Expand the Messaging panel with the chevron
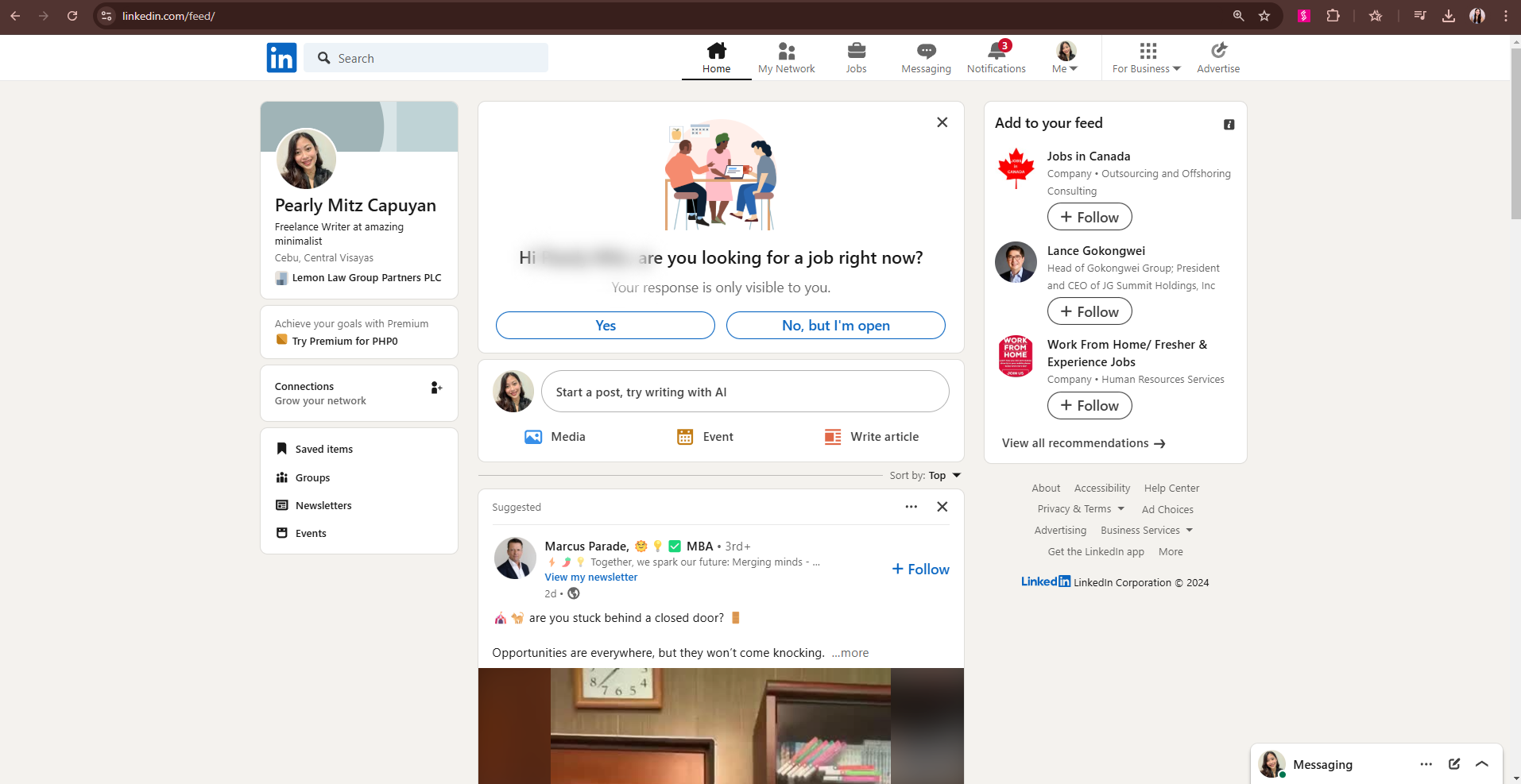1521x784 pixels. 1482,764
